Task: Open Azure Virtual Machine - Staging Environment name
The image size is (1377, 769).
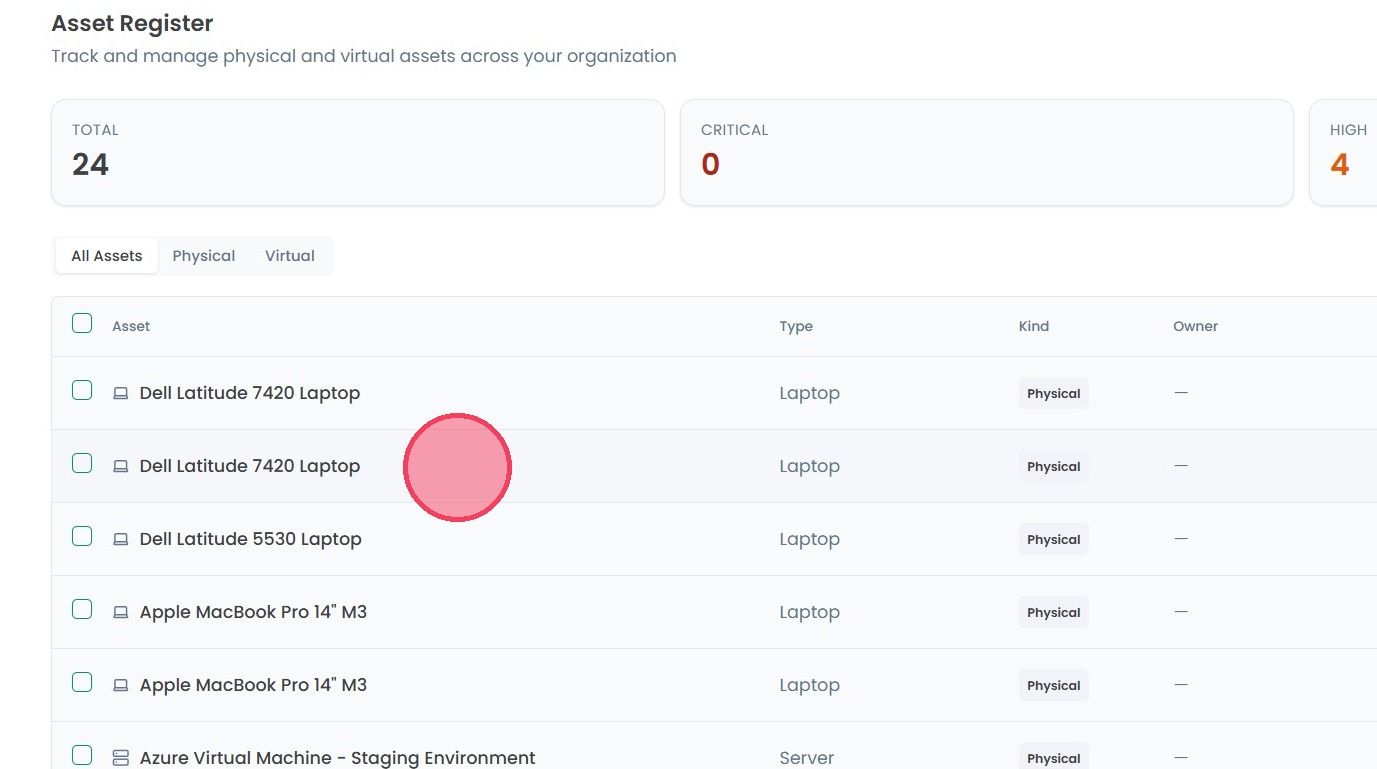Action: (338, 758)
